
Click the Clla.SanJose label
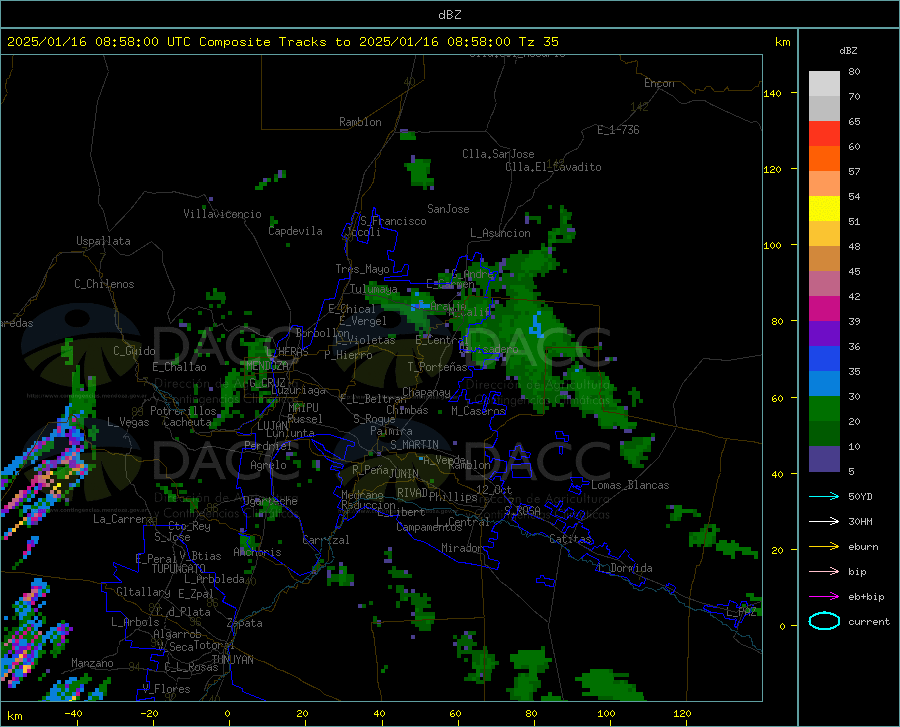coord(498,154)
